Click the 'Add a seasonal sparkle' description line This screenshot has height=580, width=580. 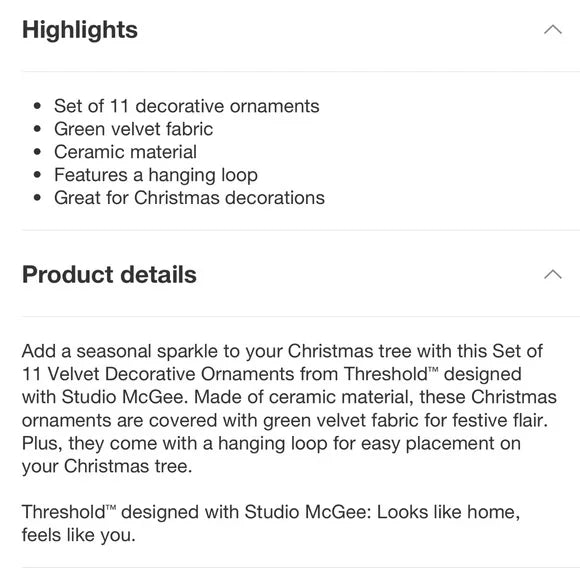tap(282, 351)
